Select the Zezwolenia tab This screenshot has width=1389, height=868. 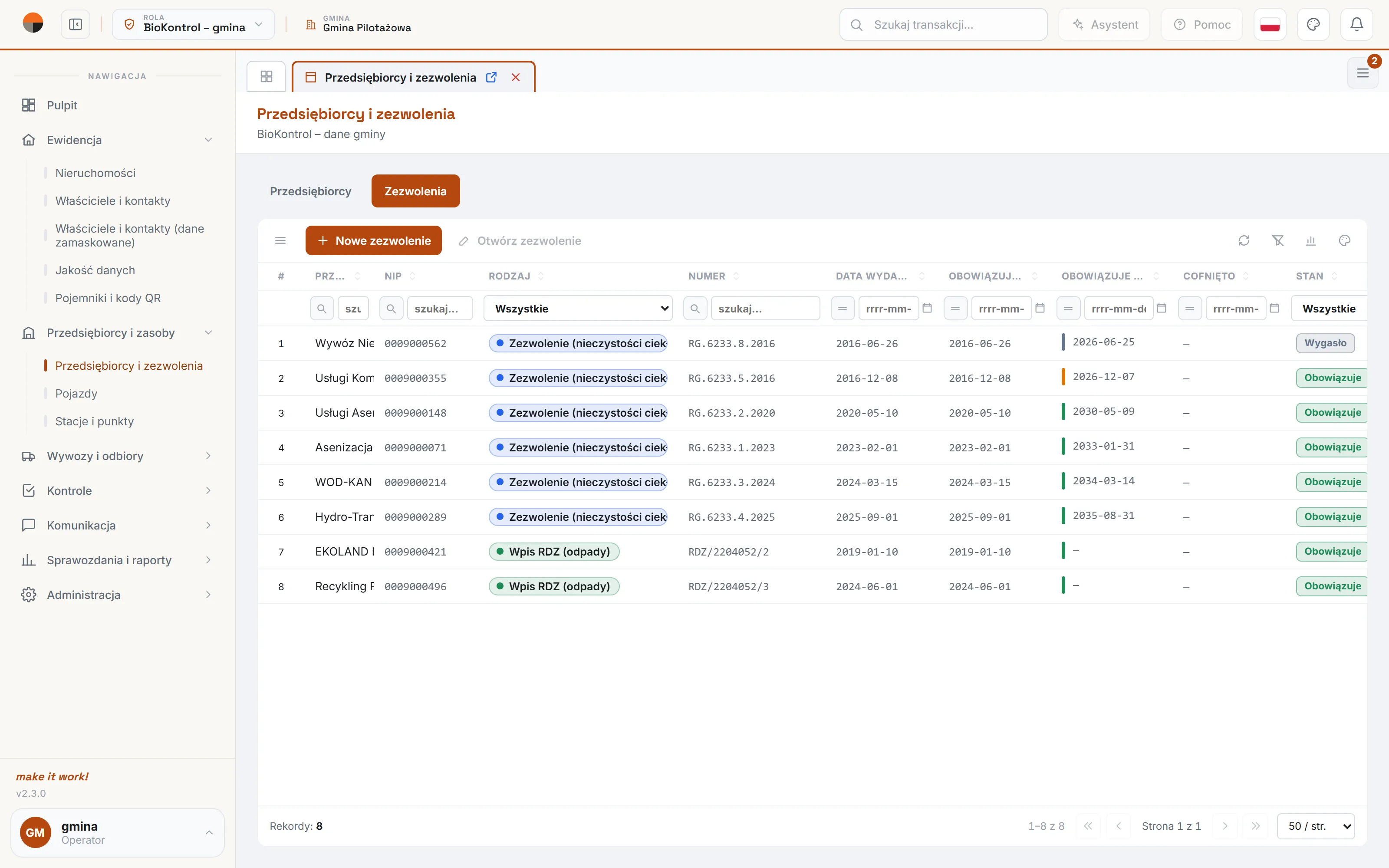point(415,191)
